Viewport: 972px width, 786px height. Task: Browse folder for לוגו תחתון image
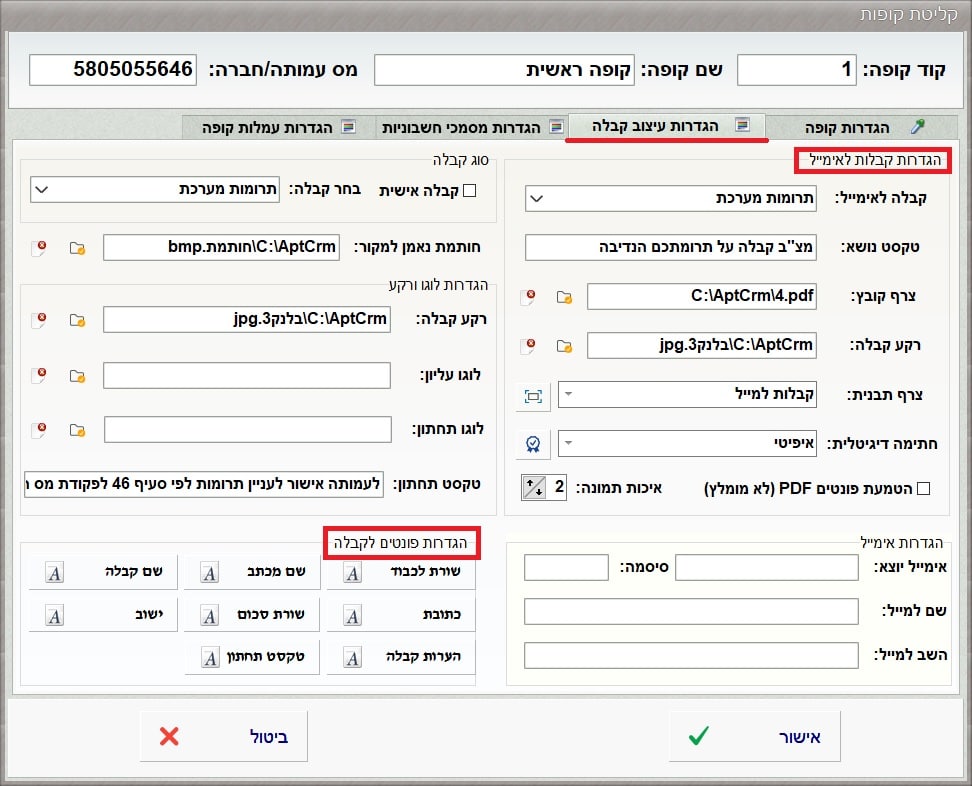pos(77,430)
